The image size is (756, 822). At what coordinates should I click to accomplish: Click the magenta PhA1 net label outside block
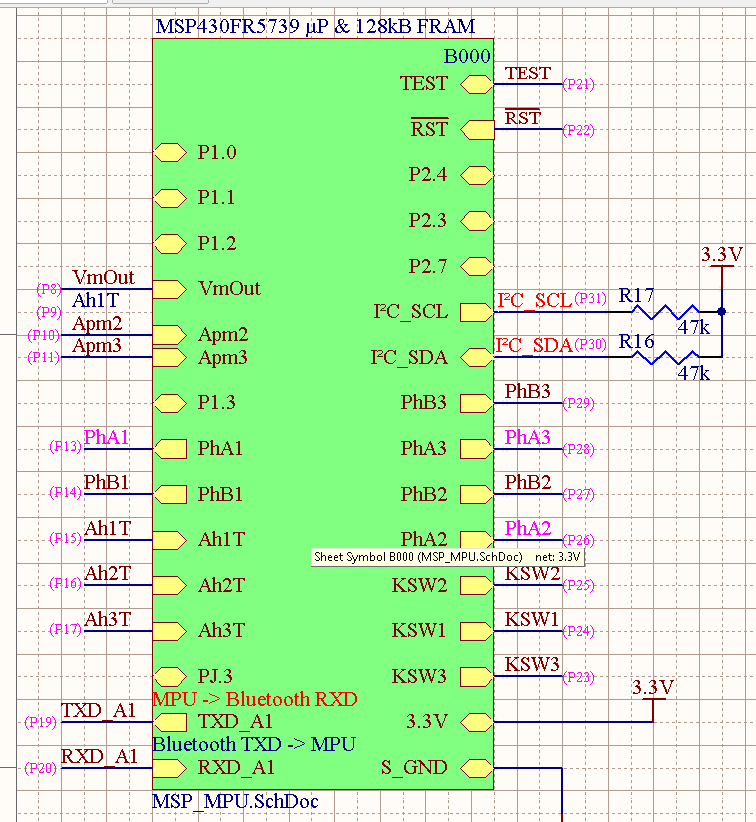106,437
